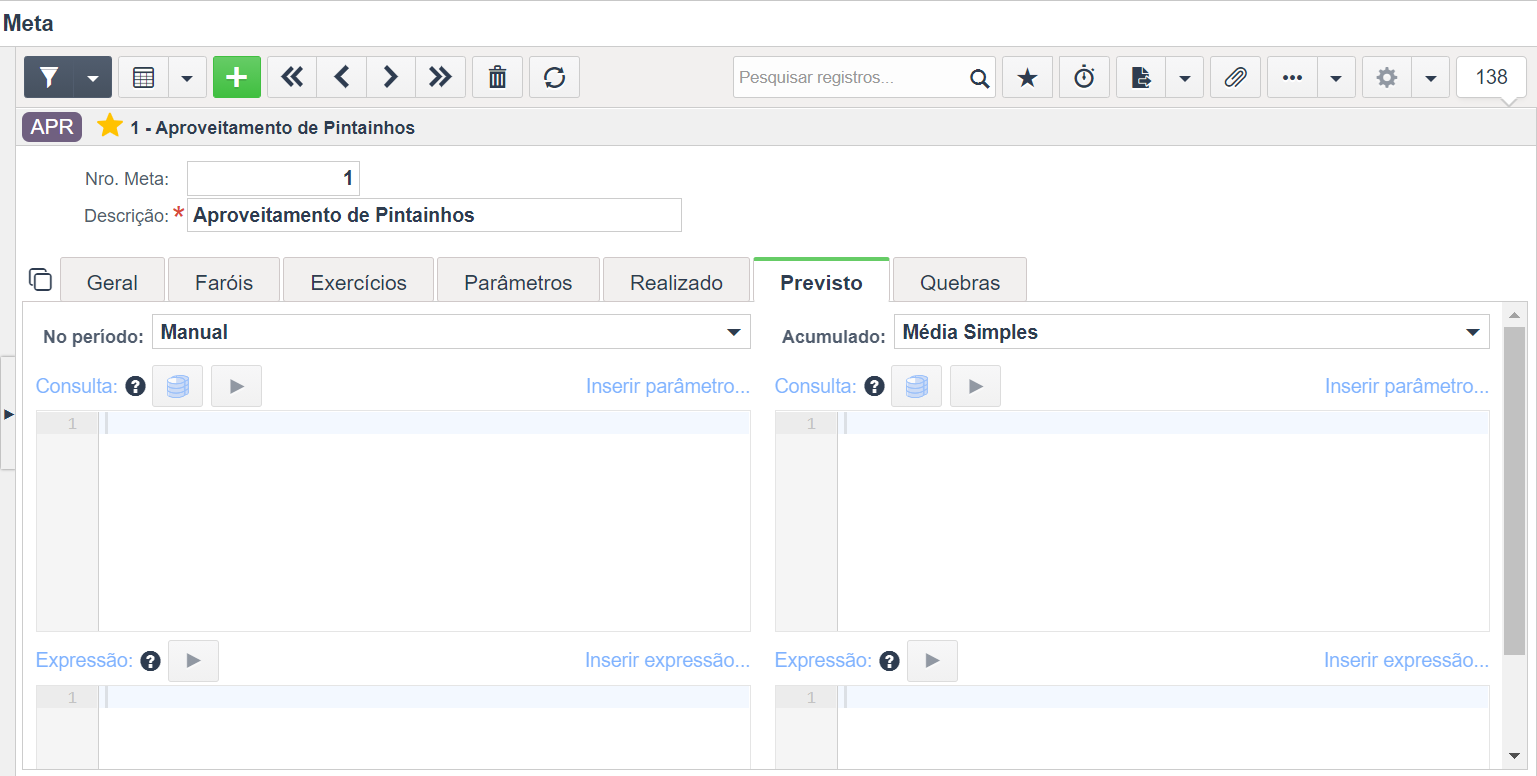Open the Acumulado Média Simples dropdown

1192,332
